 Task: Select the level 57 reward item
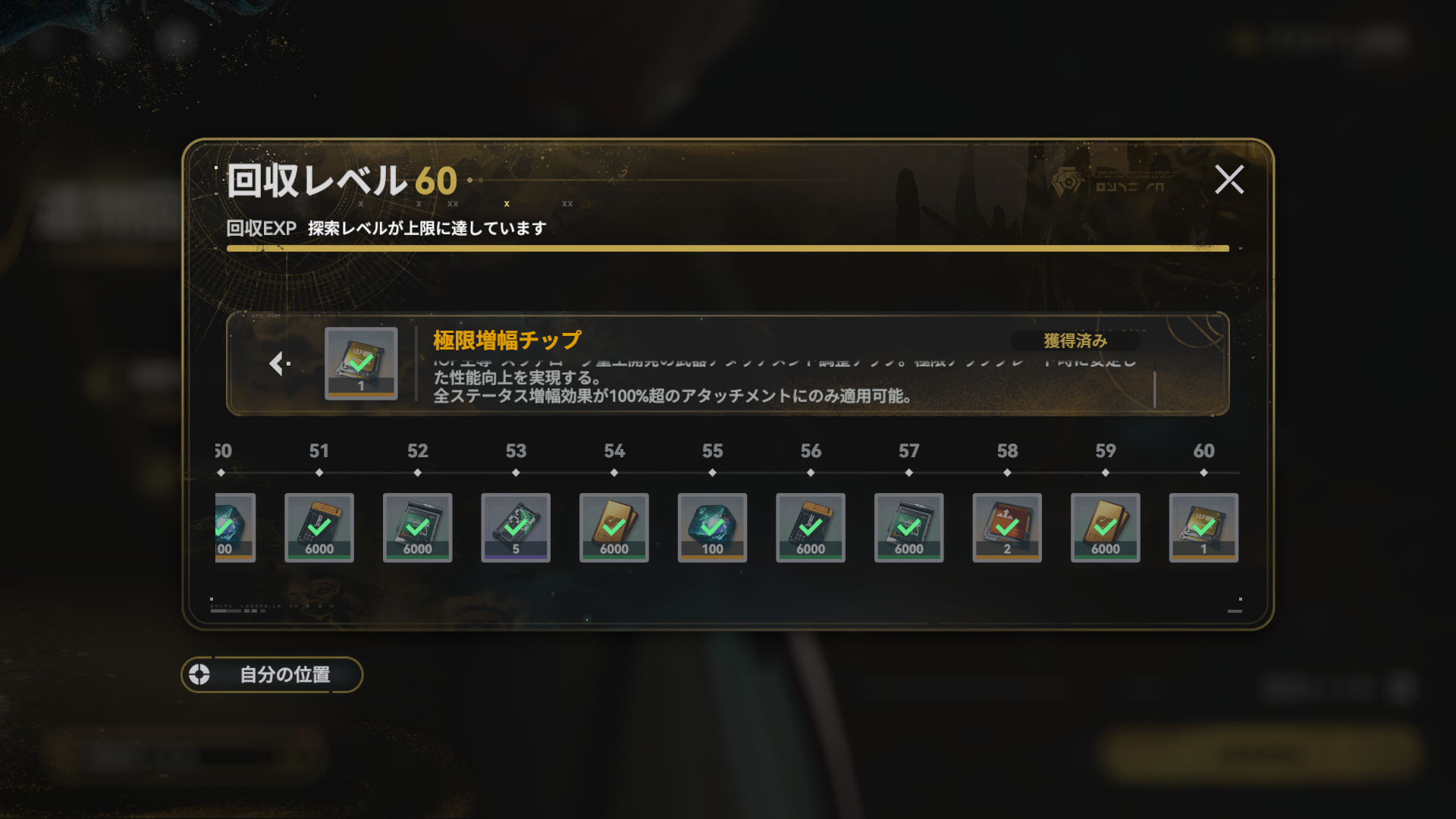click(909, 528)
